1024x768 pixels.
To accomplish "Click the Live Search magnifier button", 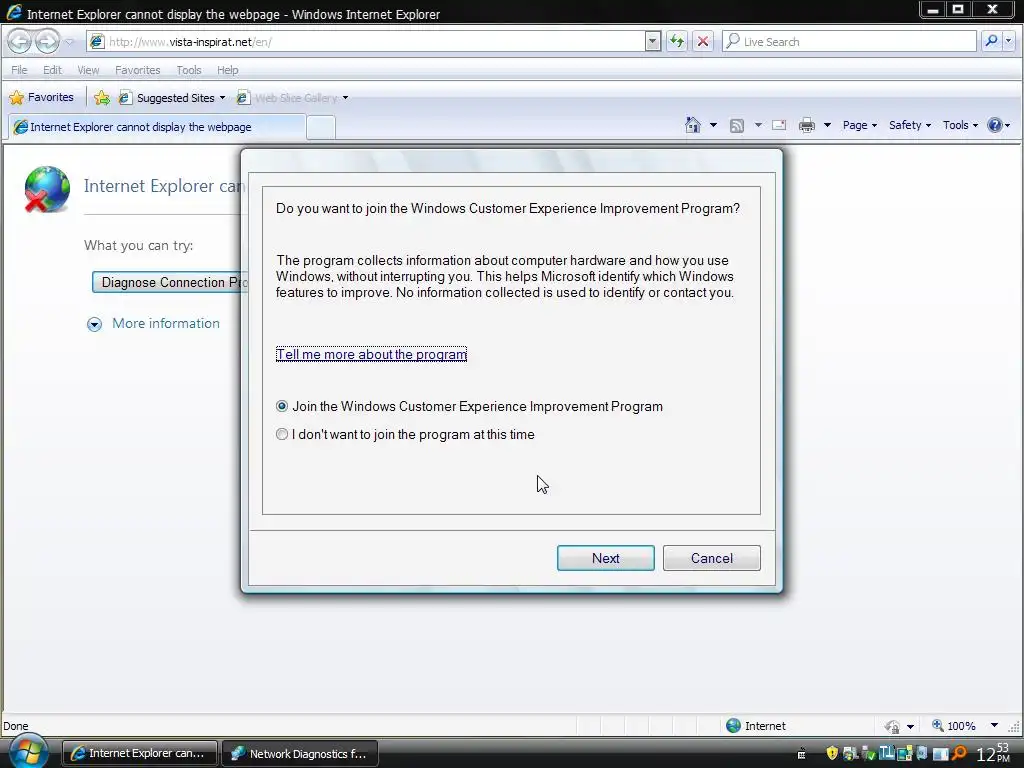I will coord(991,41).
